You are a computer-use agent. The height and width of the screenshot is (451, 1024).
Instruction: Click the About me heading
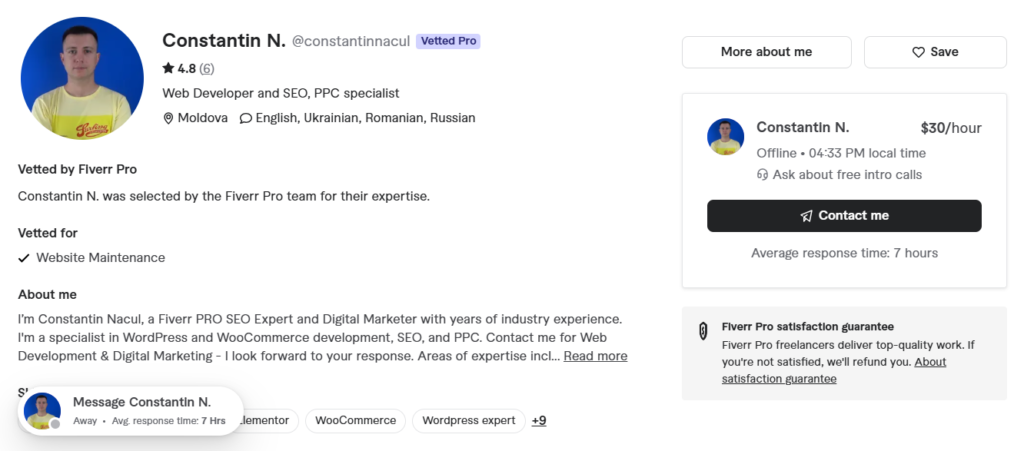point(47,295)
